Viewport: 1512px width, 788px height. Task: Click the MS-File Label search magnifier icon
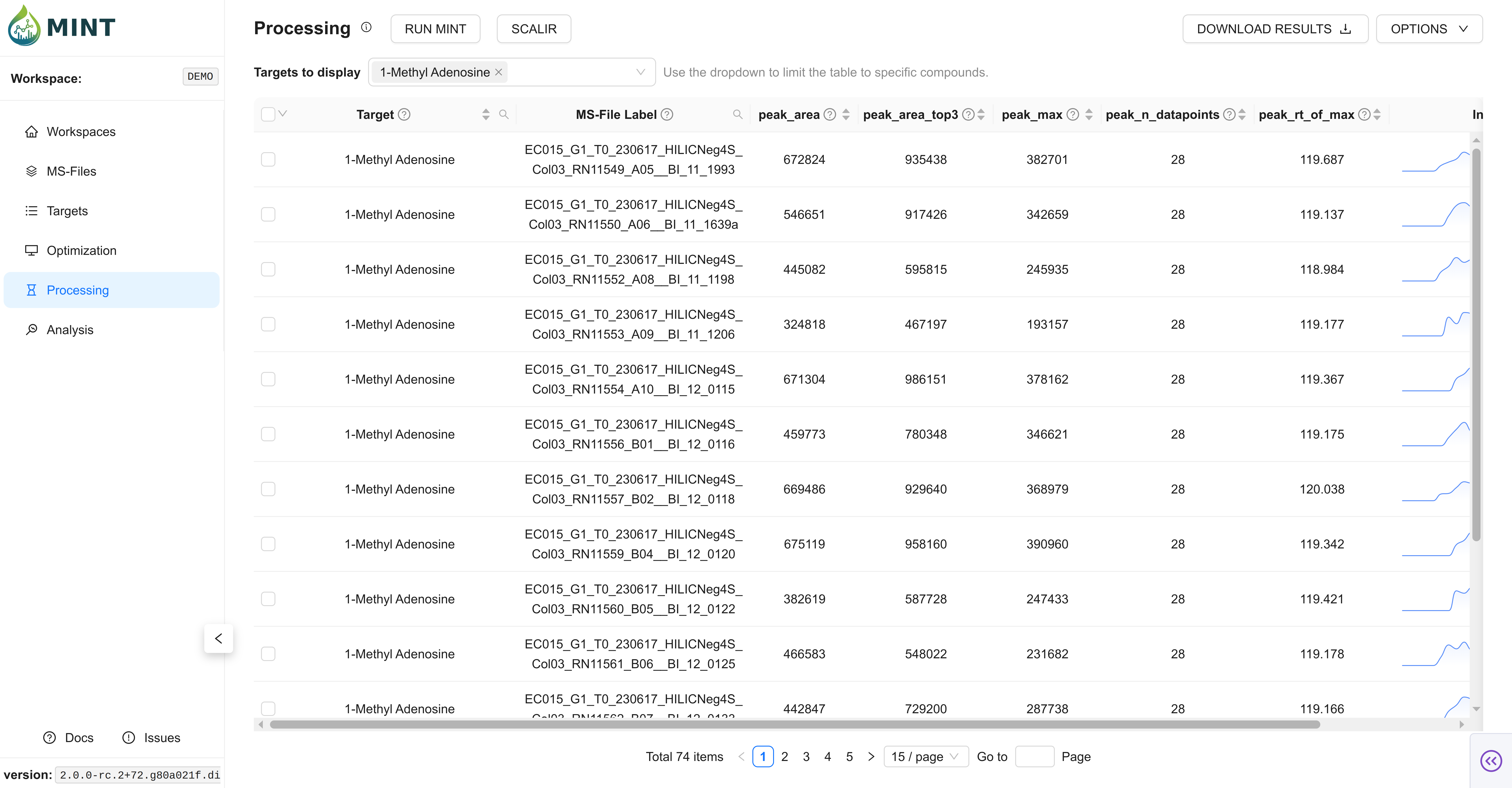coord(737,115)
